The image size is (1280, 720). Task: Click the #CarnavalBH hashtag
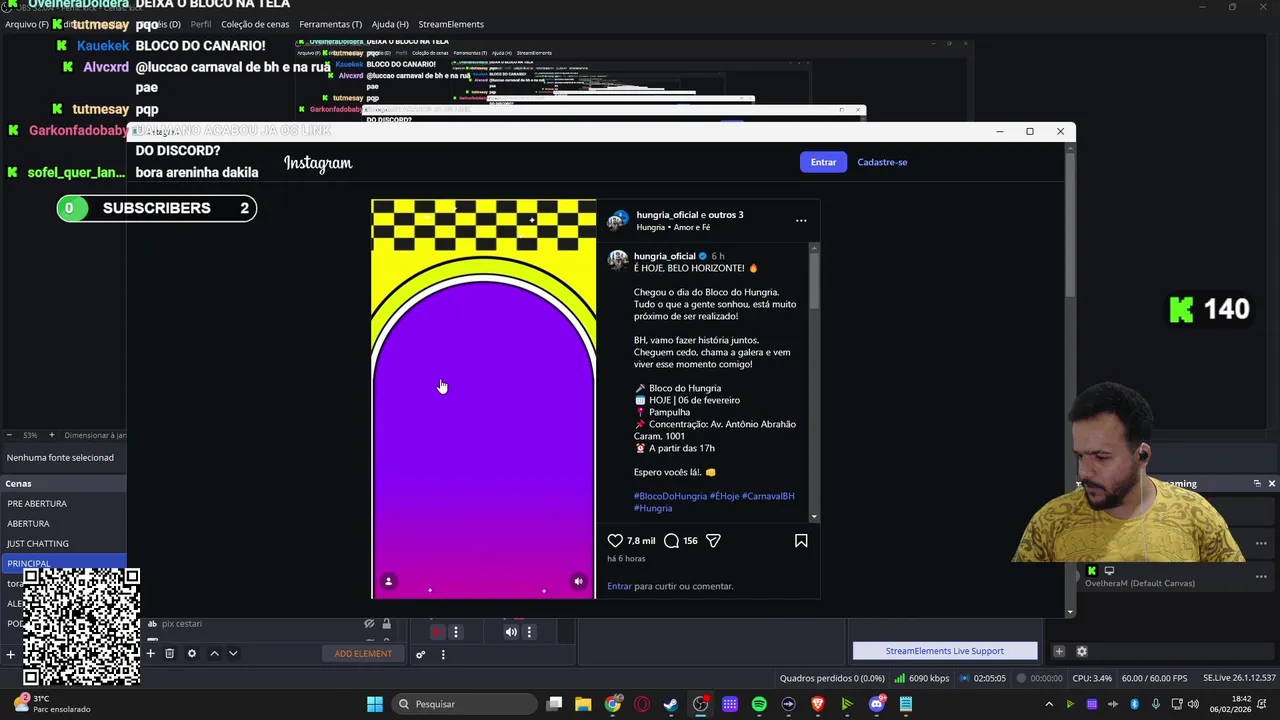coord(768,496)
